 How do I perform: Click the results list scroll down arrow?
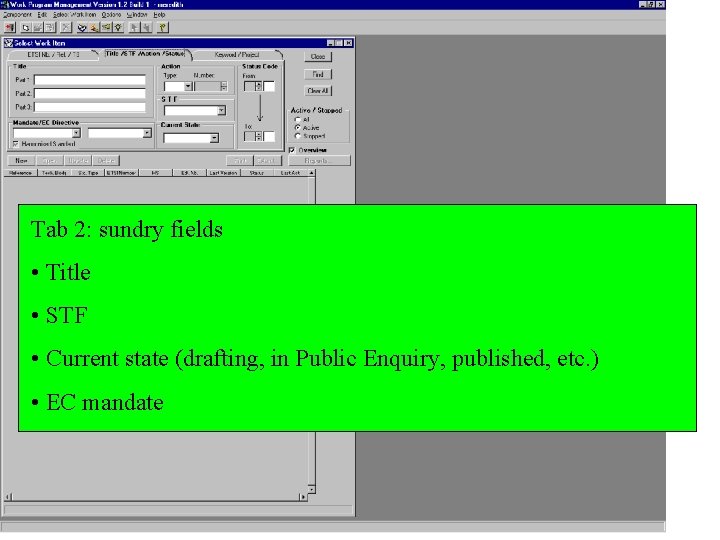(x=311, y=489)
